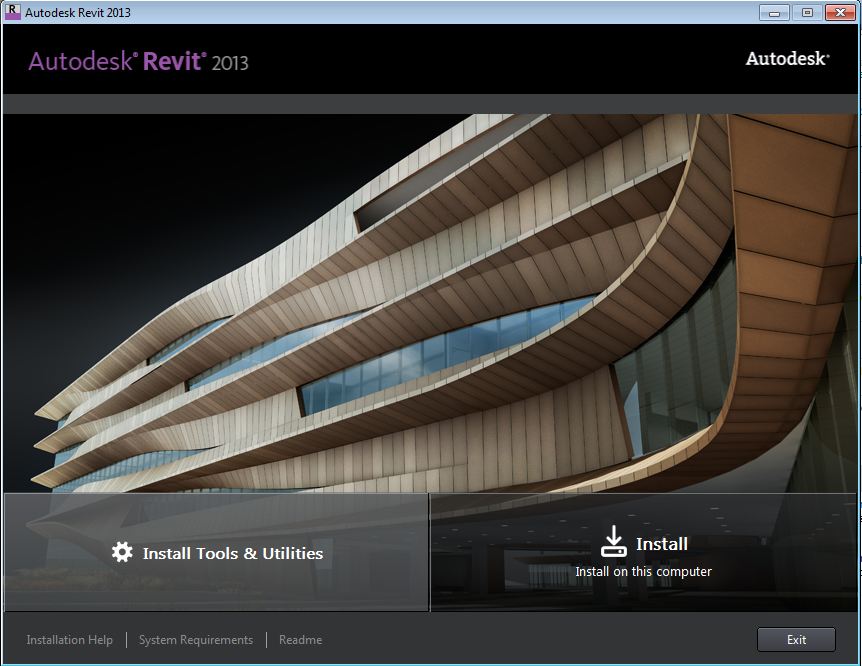The image size is (862, 666).
Task: Click the download arrow icon above Install
Action: pyautogui.click(x=614, y=541)
